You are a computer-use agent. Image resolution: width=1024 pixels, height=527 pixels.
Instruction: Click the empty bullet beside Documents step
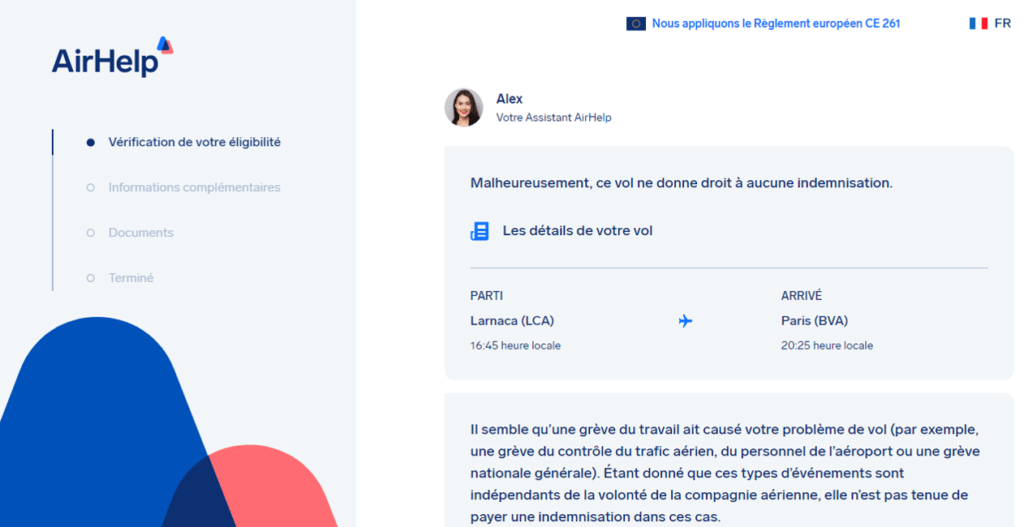pos(91,232)
